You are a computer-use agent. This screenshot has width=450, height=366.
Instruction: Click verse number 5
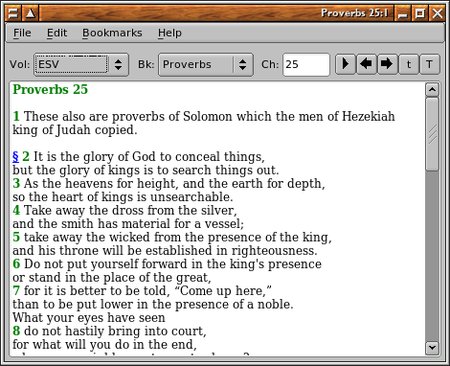click(16, 237)
